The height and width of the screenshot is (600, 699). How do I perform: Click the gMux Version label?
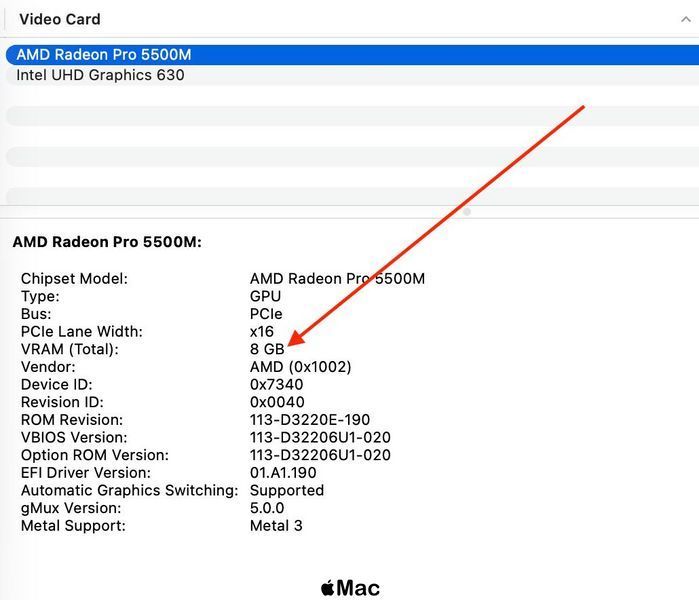pyautogui.click(x=70, y=508)
